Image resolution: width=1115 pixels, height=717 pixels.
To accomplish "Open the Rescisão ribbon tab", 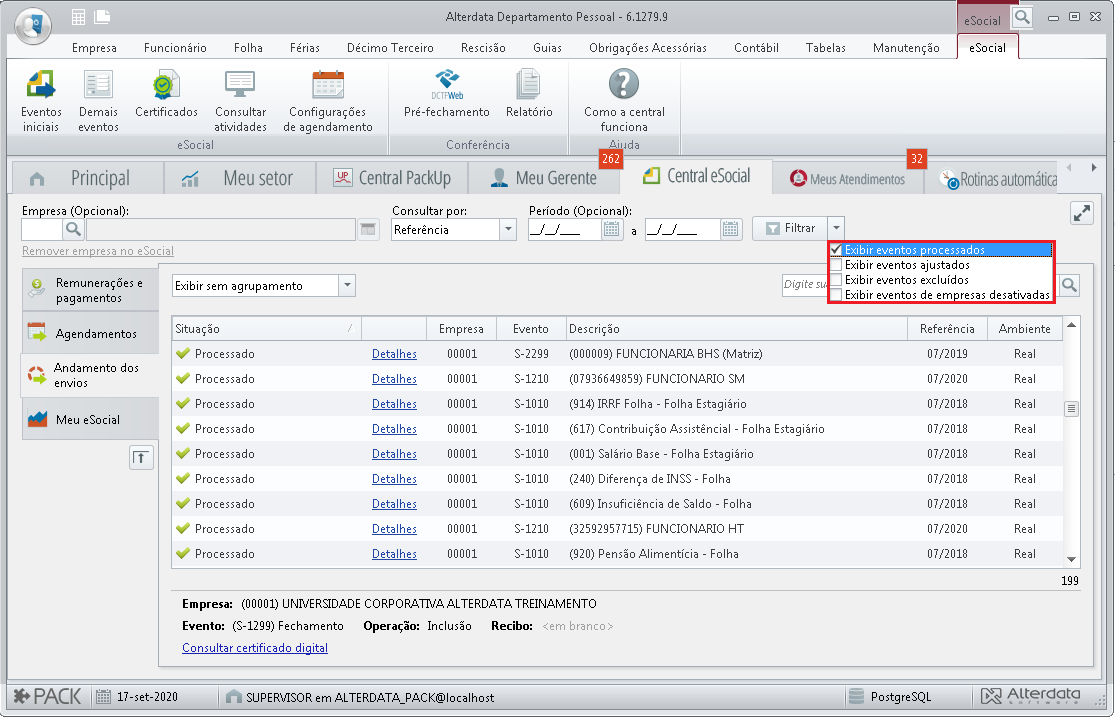I will [483, 48].
